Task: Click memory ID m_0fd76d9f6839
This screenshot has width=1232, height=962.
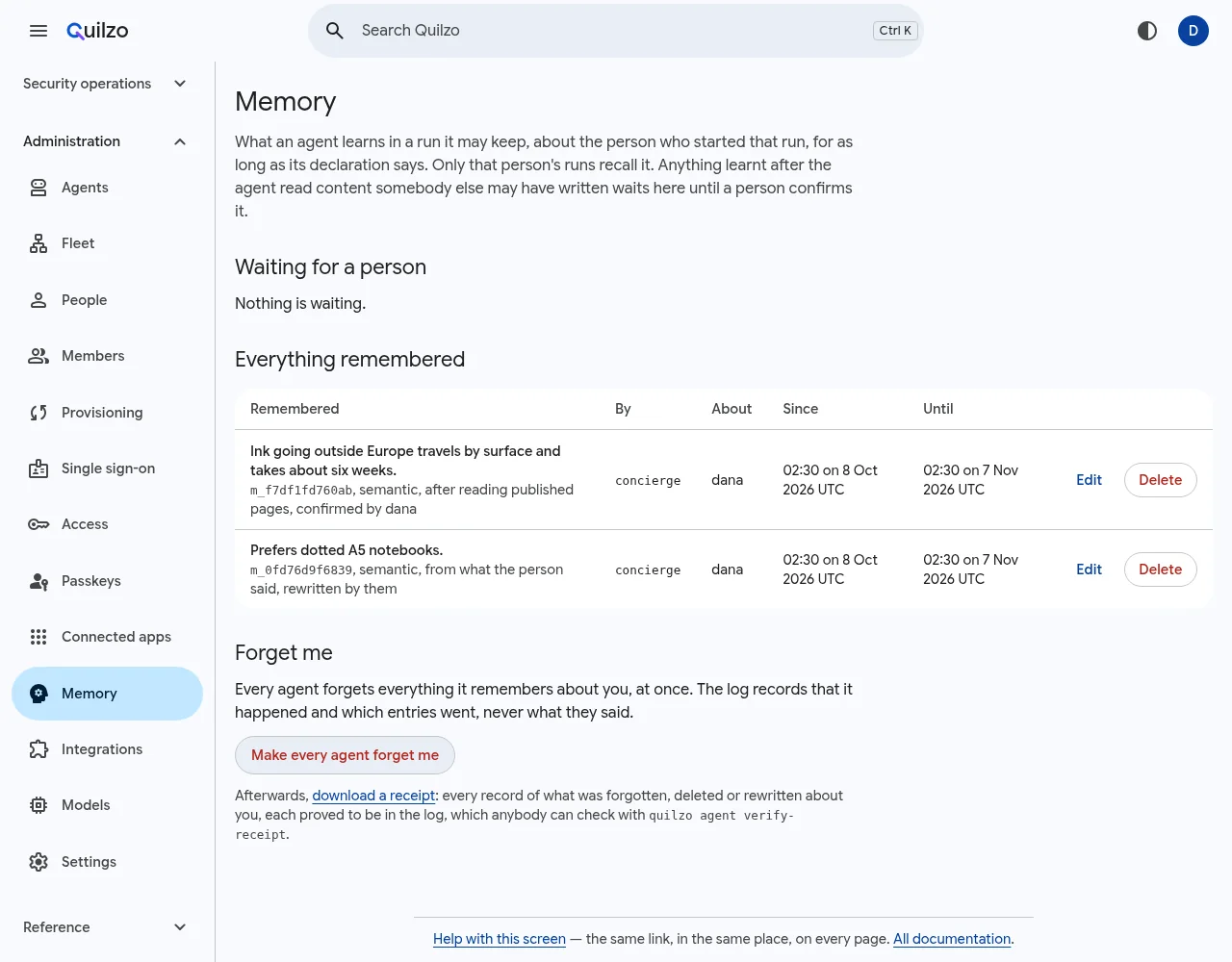Action: (x=301, y=570)
